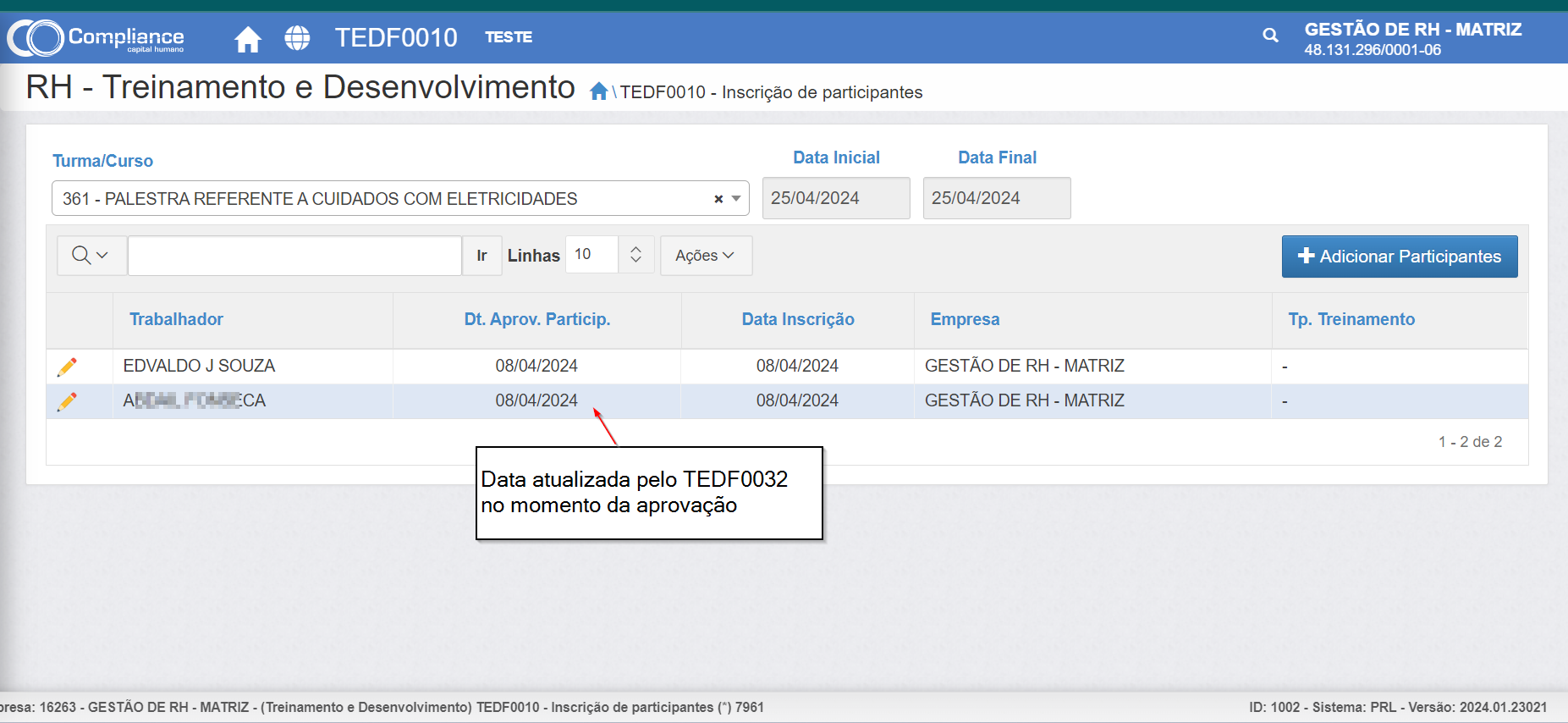1568x723 pixels.
Task: Focus the report search text field
Action: (x=294, y=256)
